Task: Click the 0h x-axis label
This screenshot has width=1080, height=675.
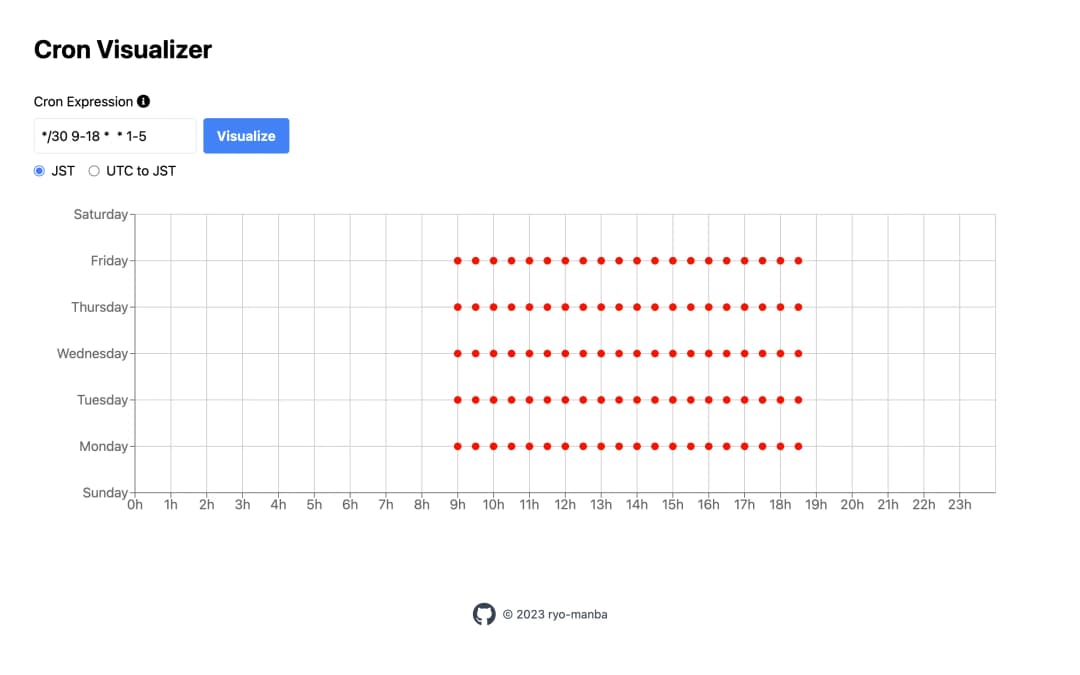Action: [x=135, y=505]
